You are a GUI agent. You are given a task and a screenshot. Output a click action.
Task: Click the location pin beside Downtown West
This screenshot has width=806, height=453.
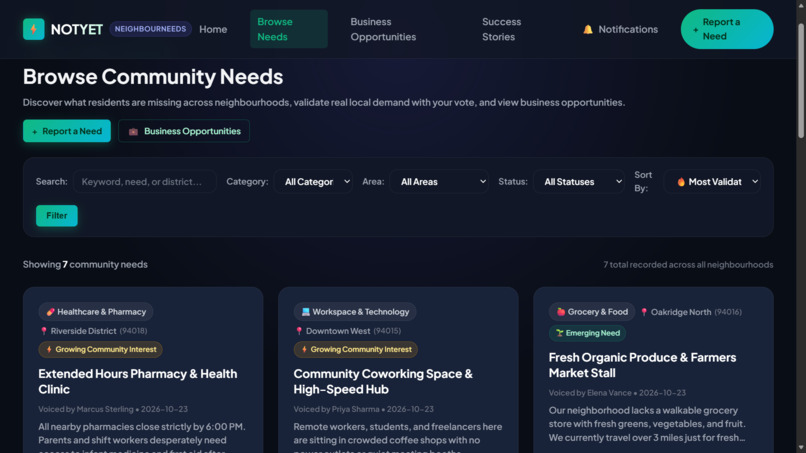[x=299, y=331]
